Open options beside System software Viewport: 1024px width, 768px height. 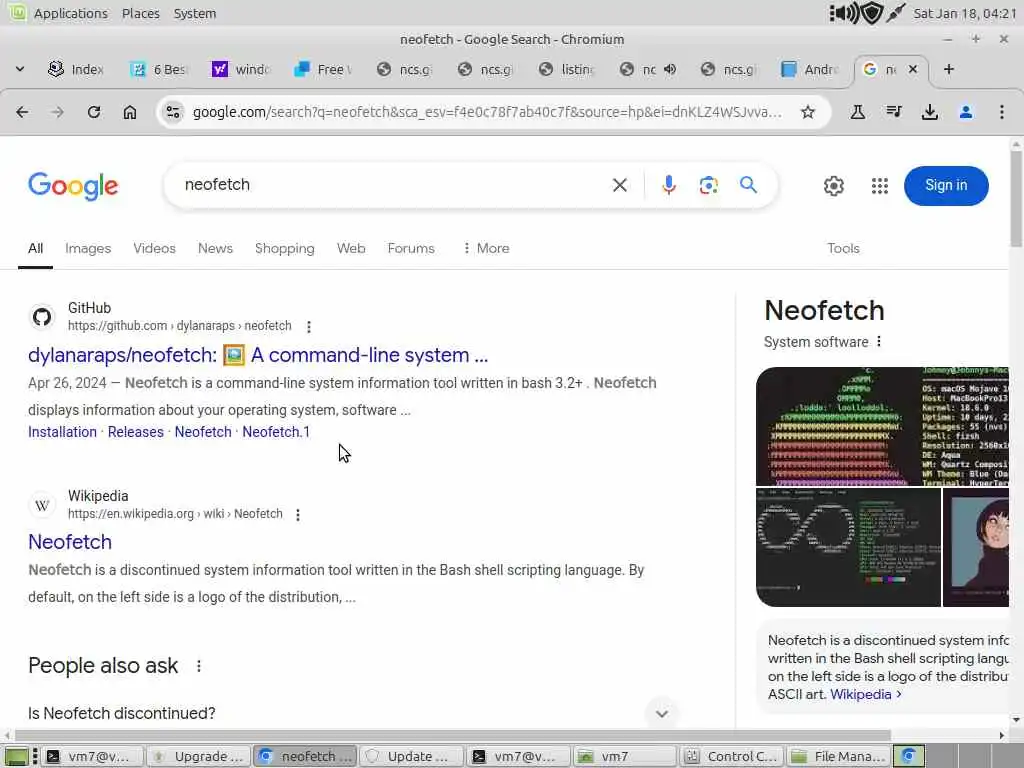pos(879,342)
